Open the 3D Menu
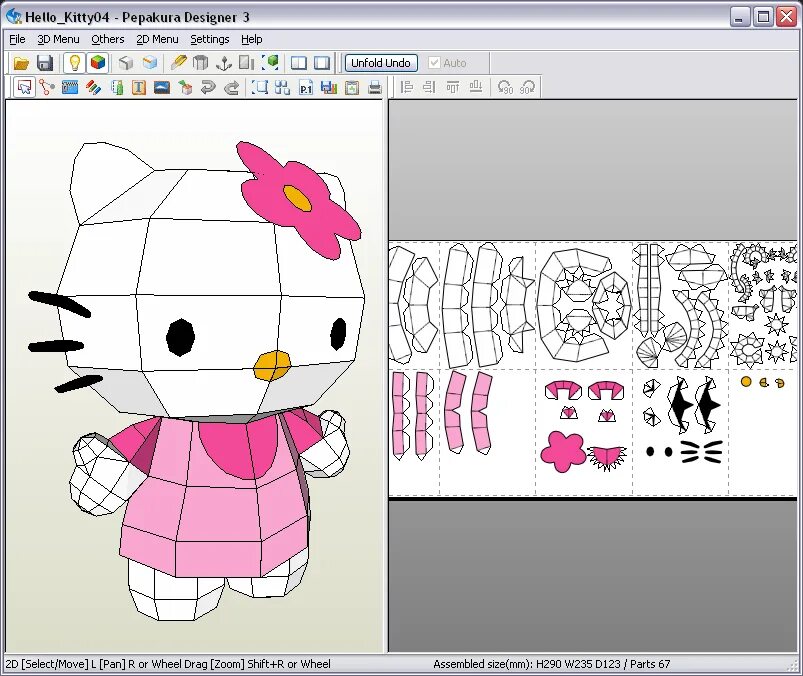 [x=58, y=39]
